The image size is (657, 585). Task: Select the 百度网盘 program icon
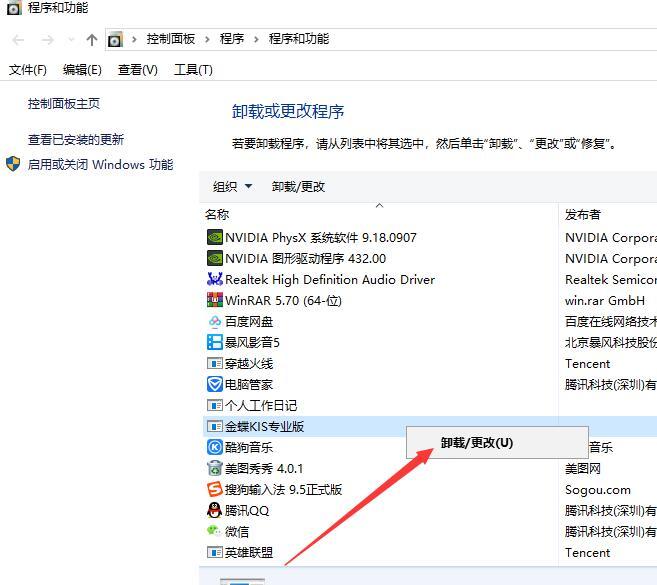click(x=214, y=322)
